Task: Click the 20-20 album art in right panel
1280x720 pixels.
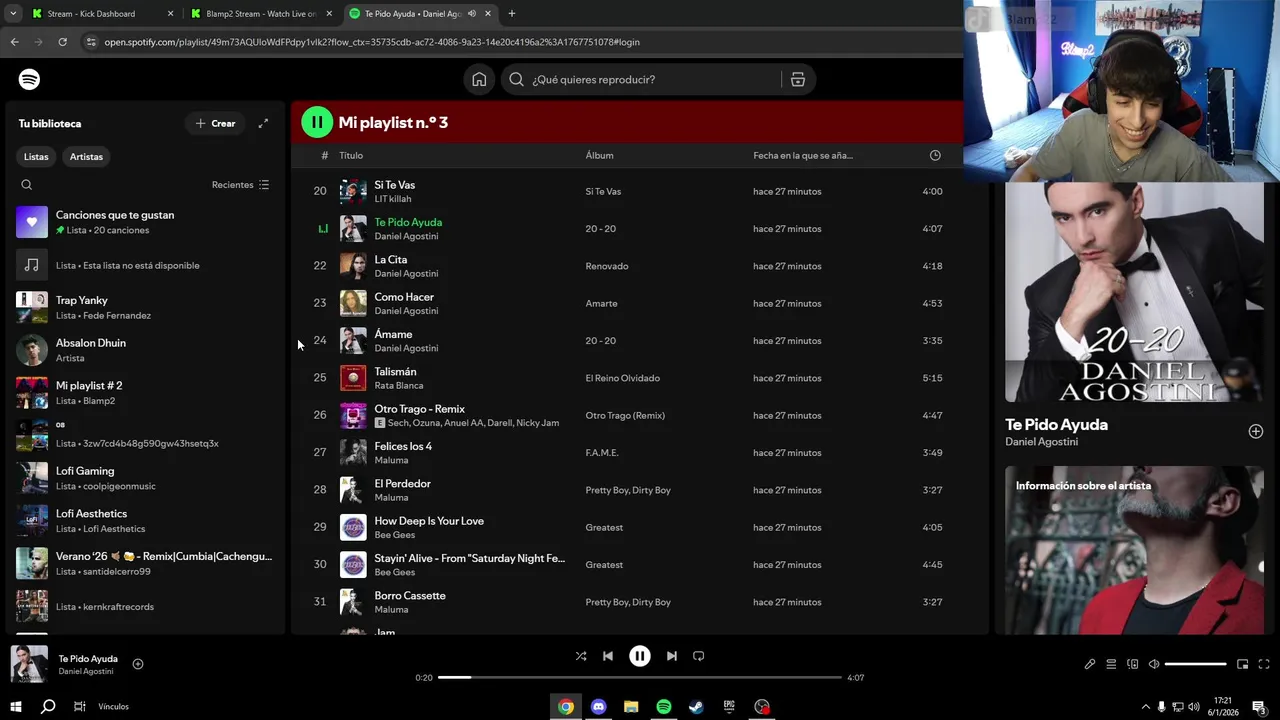Action: point(1134,292)
